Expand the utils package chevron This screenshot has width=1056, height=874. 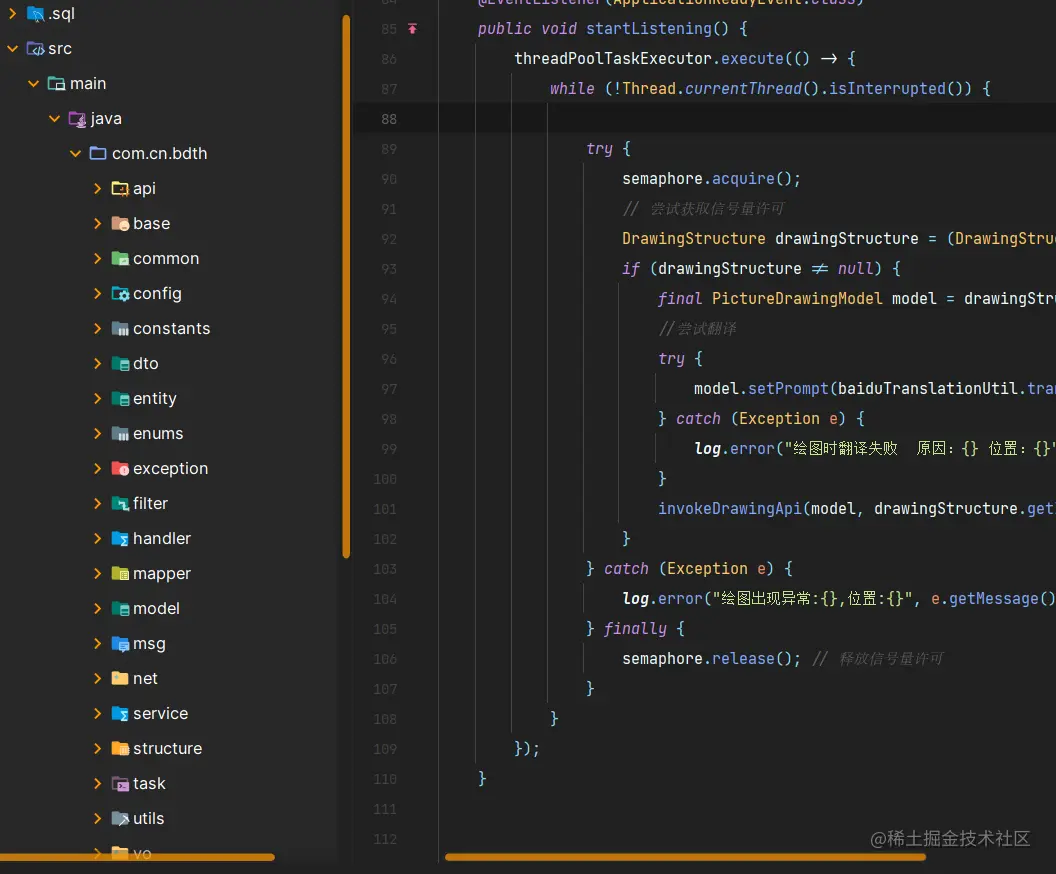(97, 819)
